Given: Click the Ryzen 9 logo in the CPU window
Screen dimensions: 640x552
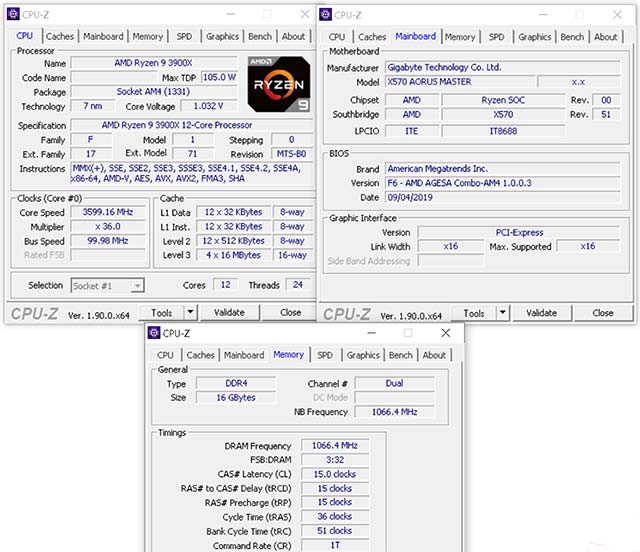Looking at the screenshot, I should [279, 85].
